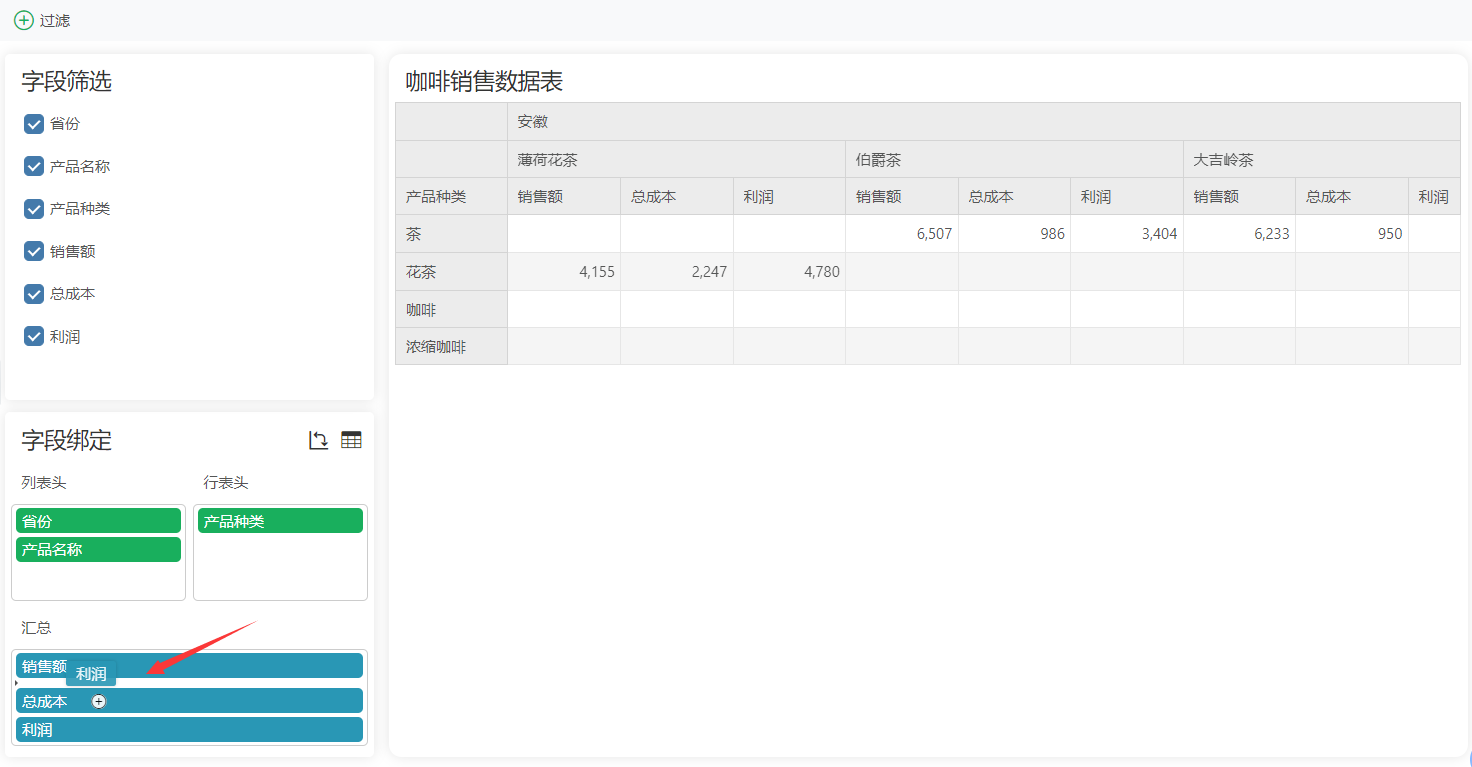
Task: Click the 薄荷花茶 column header
Action: [x=676, y=159]
